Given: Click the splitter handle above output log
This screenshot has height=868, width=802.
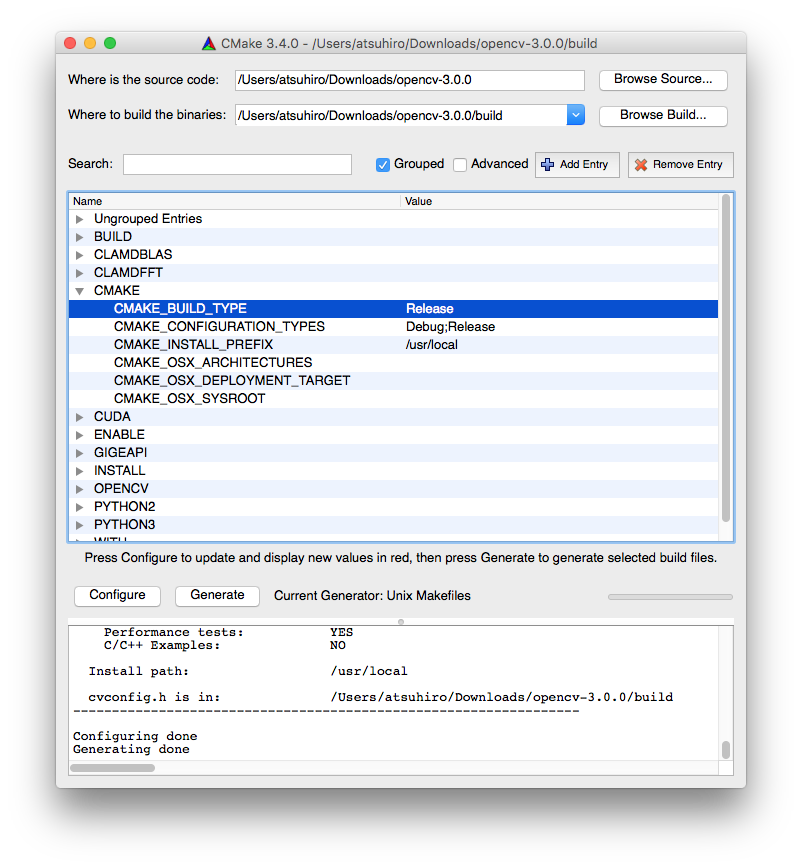Looking at the screenshot, I should [401, 622].
